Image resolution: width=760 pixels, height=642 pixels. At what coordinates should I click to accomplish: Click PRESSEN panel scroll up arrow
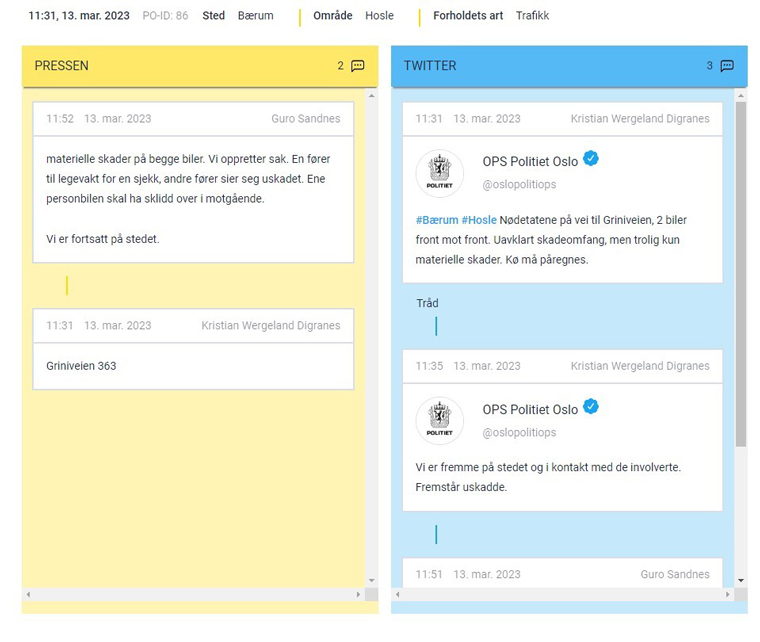[x=371, y=96]
